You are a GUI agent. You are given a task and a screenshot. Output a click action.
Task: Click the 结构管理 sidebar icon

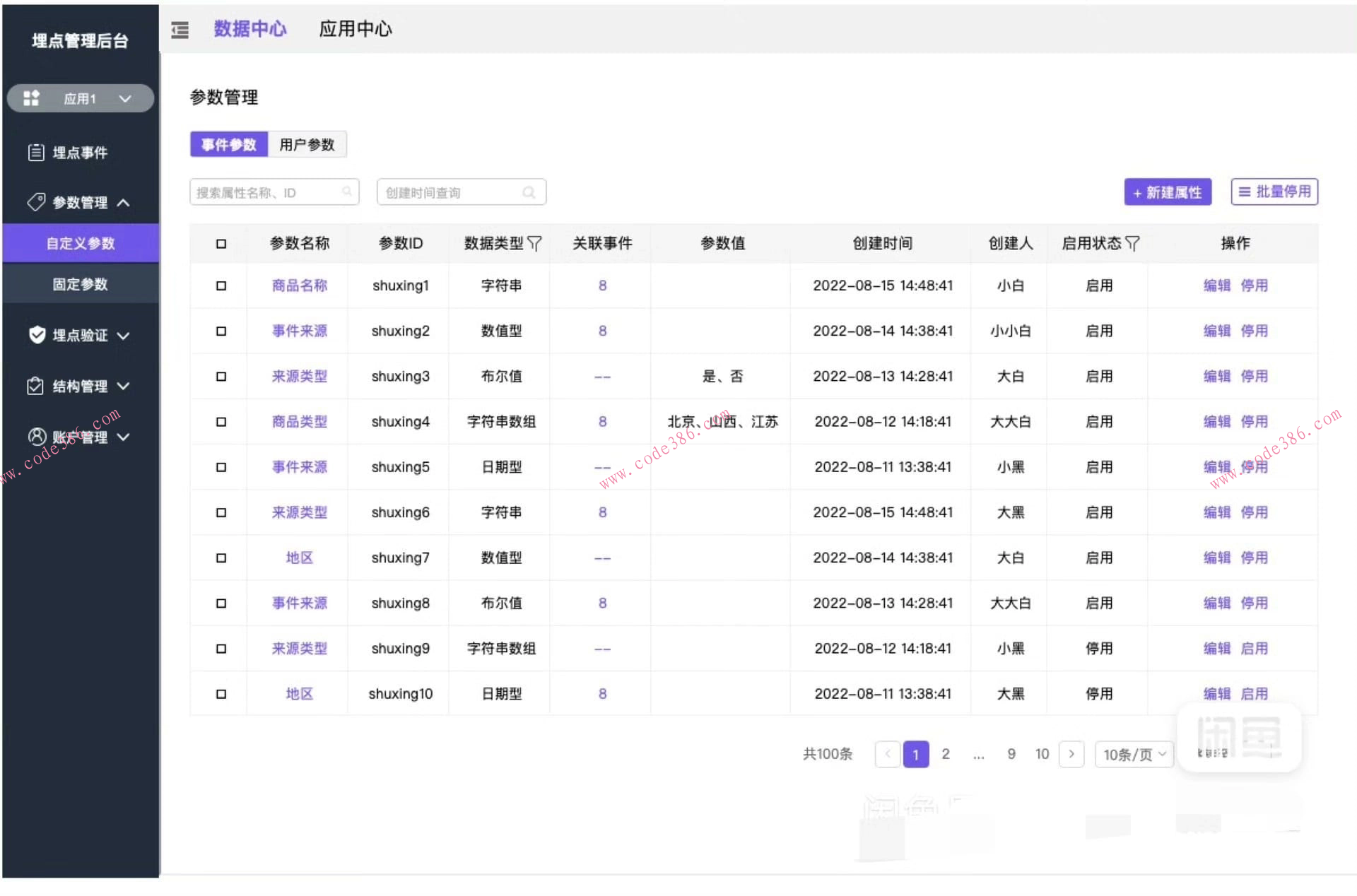click(x=35, y=386)
